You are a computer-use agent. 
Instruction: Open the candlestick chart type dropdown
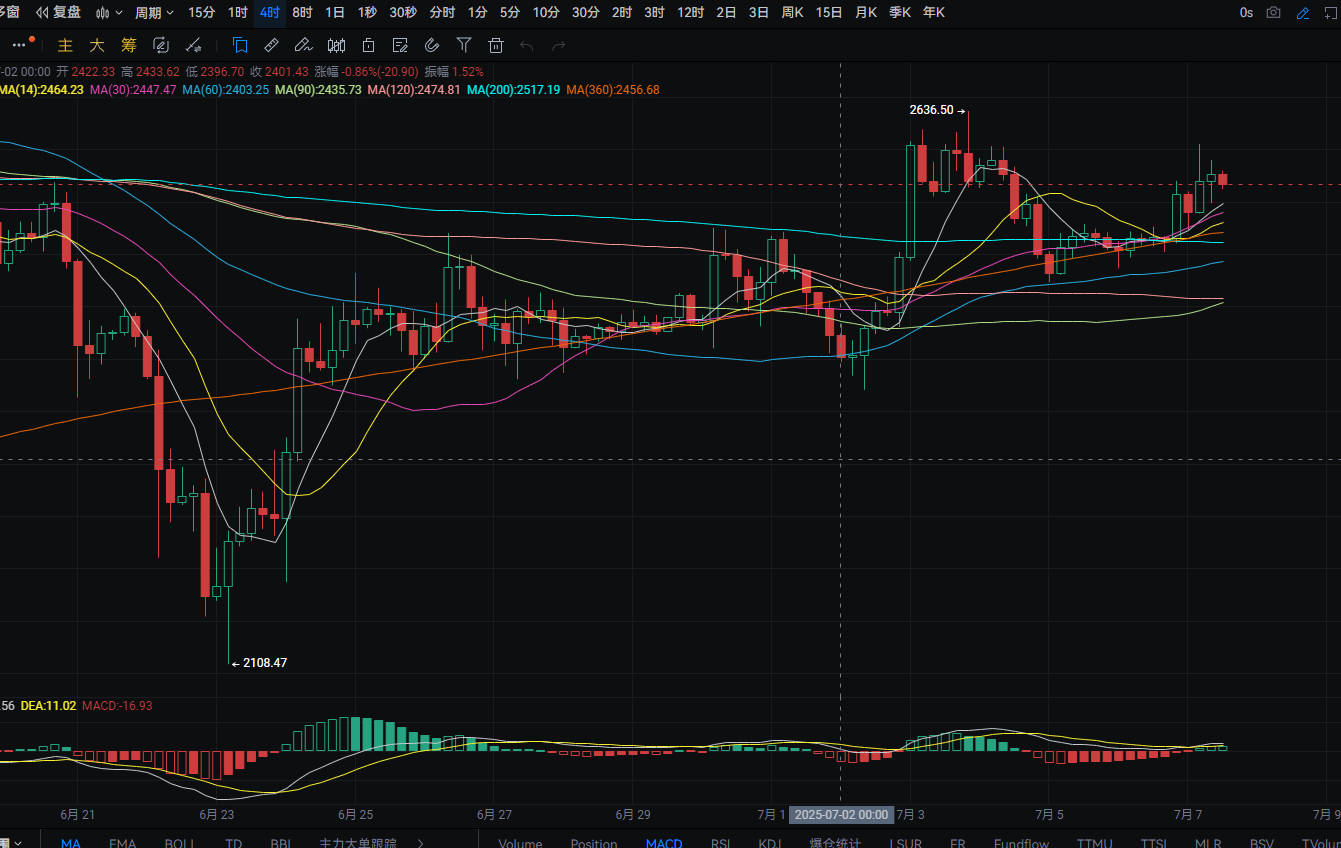109,13
